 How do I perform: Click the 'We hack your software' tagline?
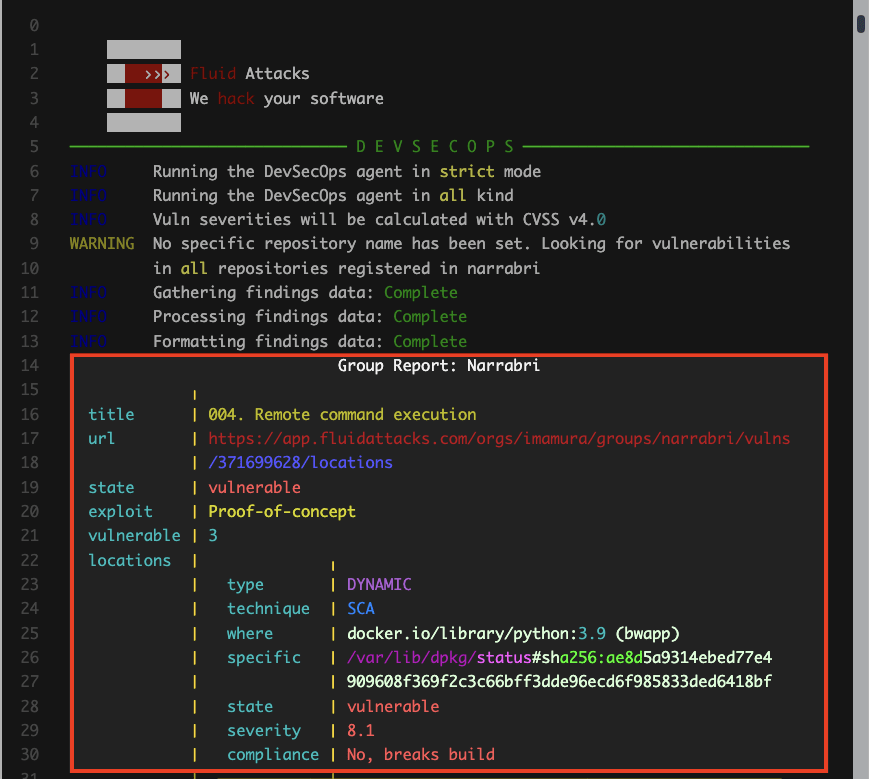coord(287,99)
